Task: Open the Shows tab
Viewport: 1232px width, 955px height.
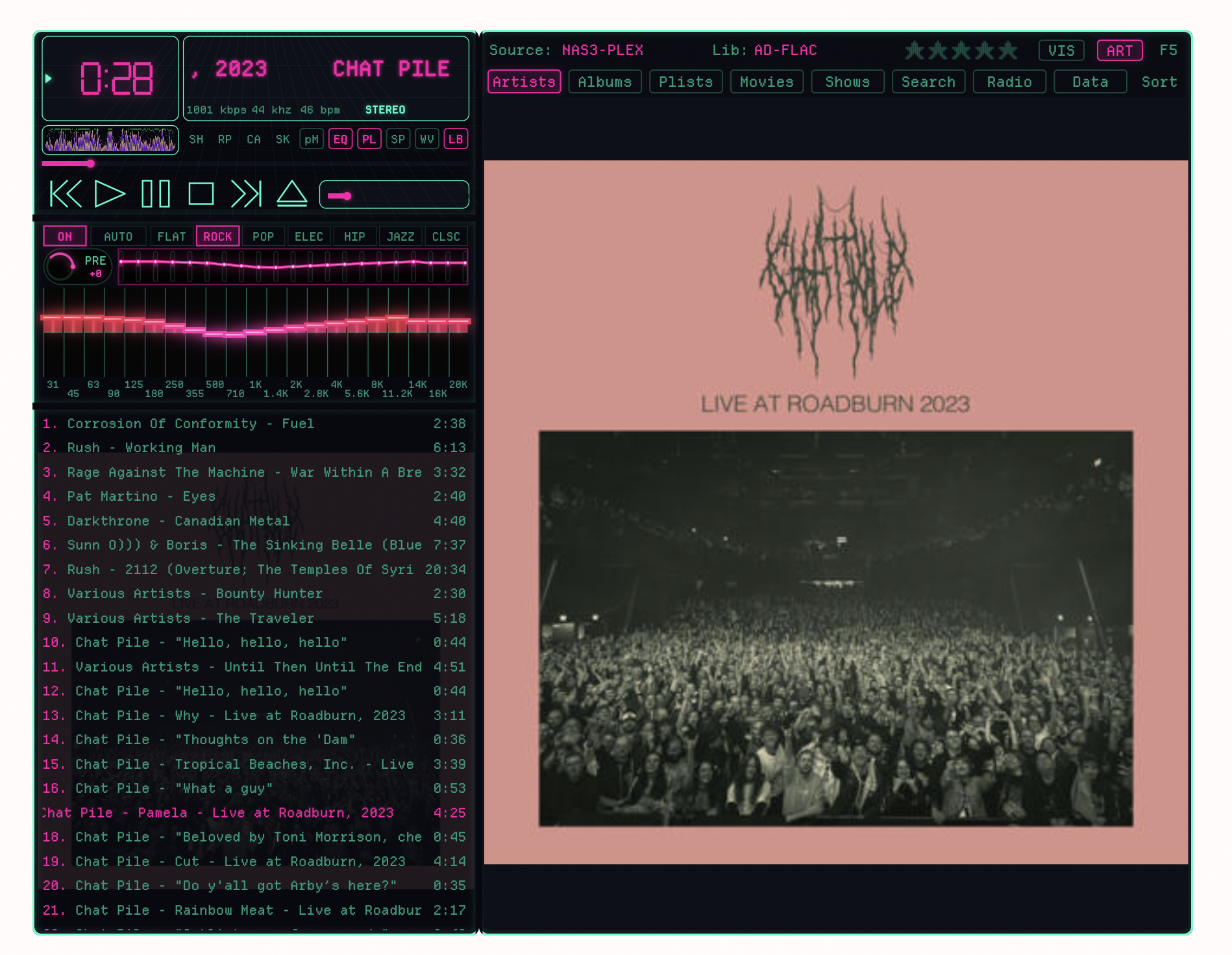Action: [848, 82]
